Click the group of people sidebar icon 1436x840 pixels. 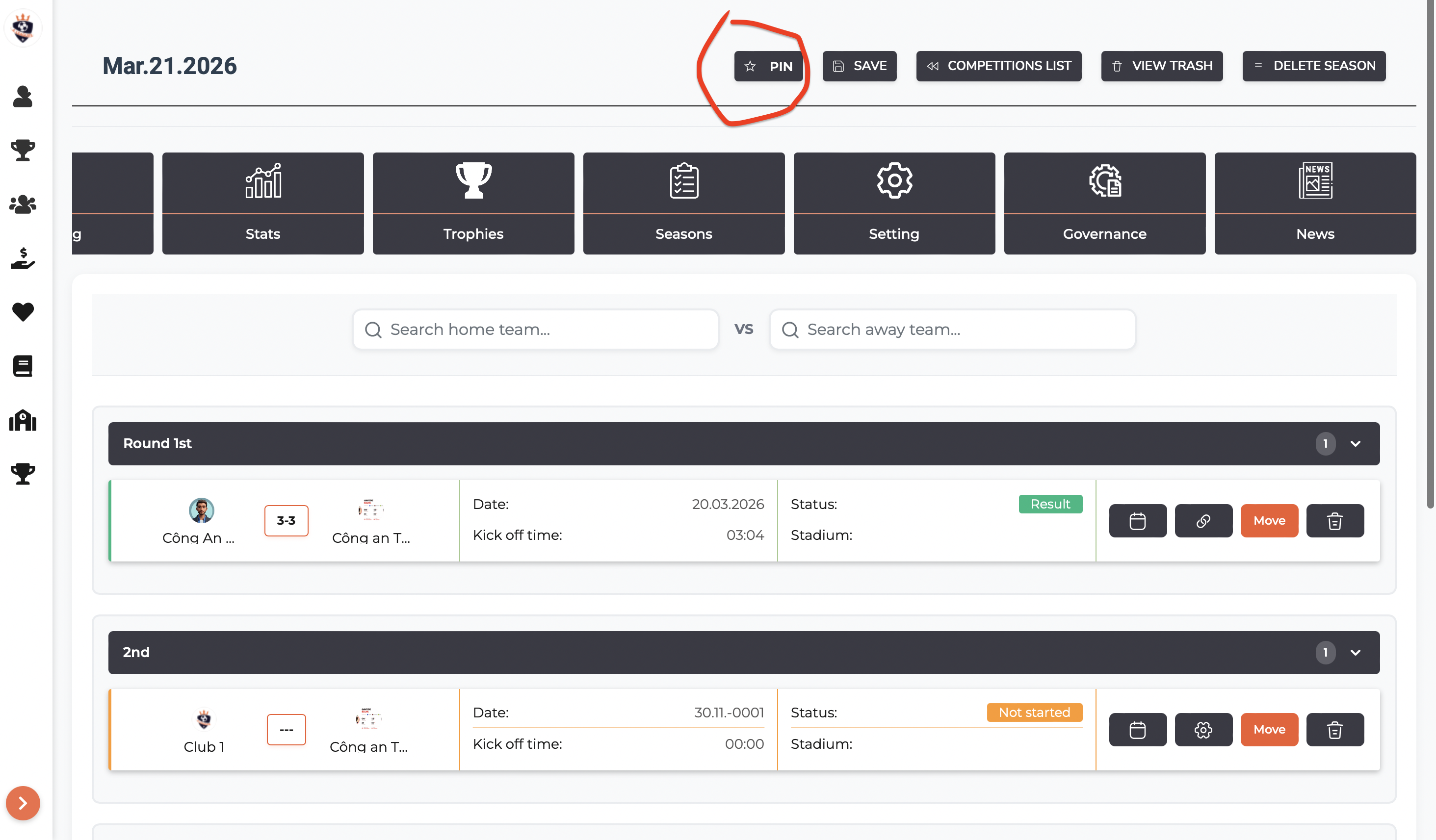(x=23, y=204)
